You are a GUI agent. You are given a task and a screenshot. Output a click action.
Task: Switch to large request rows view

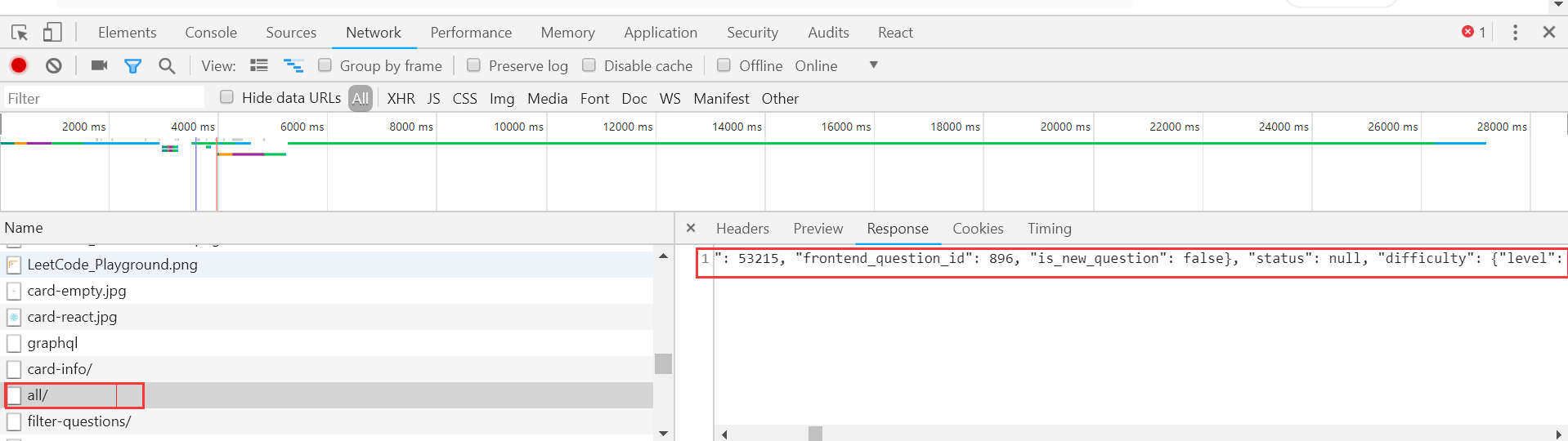(259, 65)
